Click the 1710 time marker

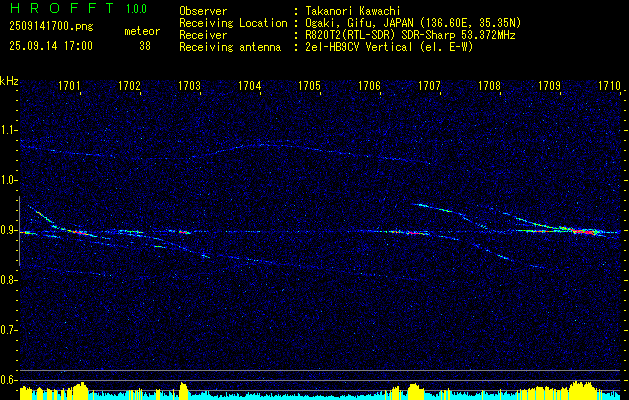tap(609, 85)
